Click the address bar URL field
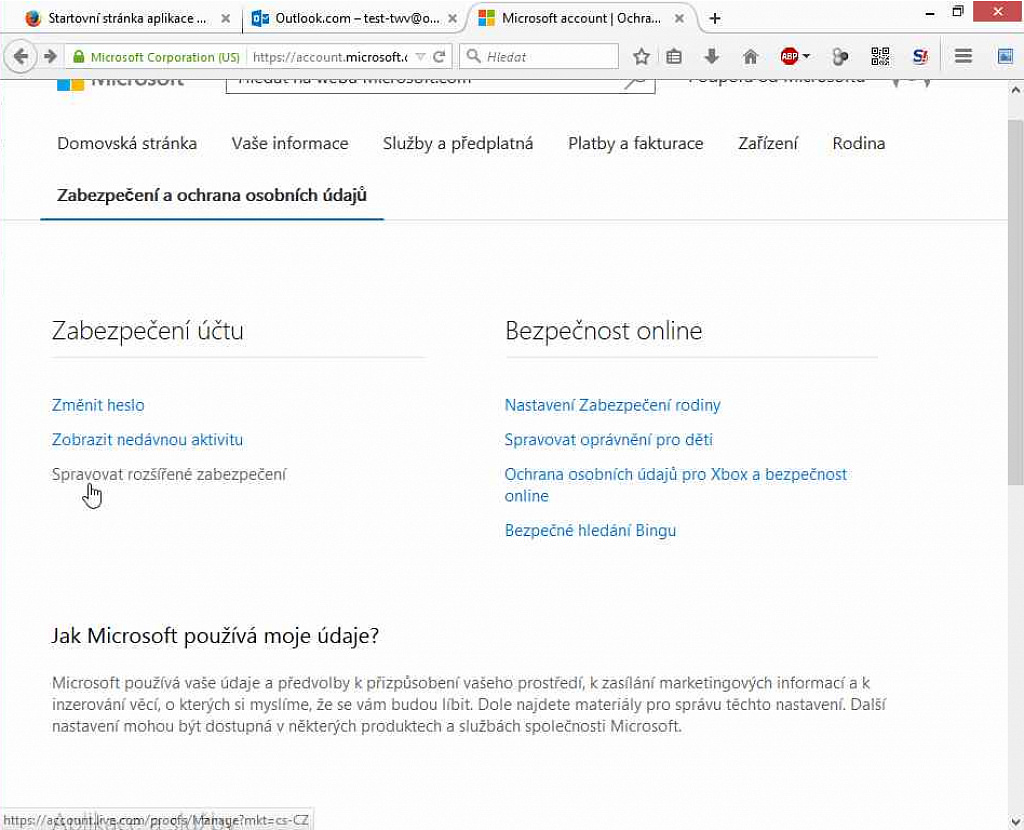The width and height of the screenshot is (1024, 830). click(330, 57)
